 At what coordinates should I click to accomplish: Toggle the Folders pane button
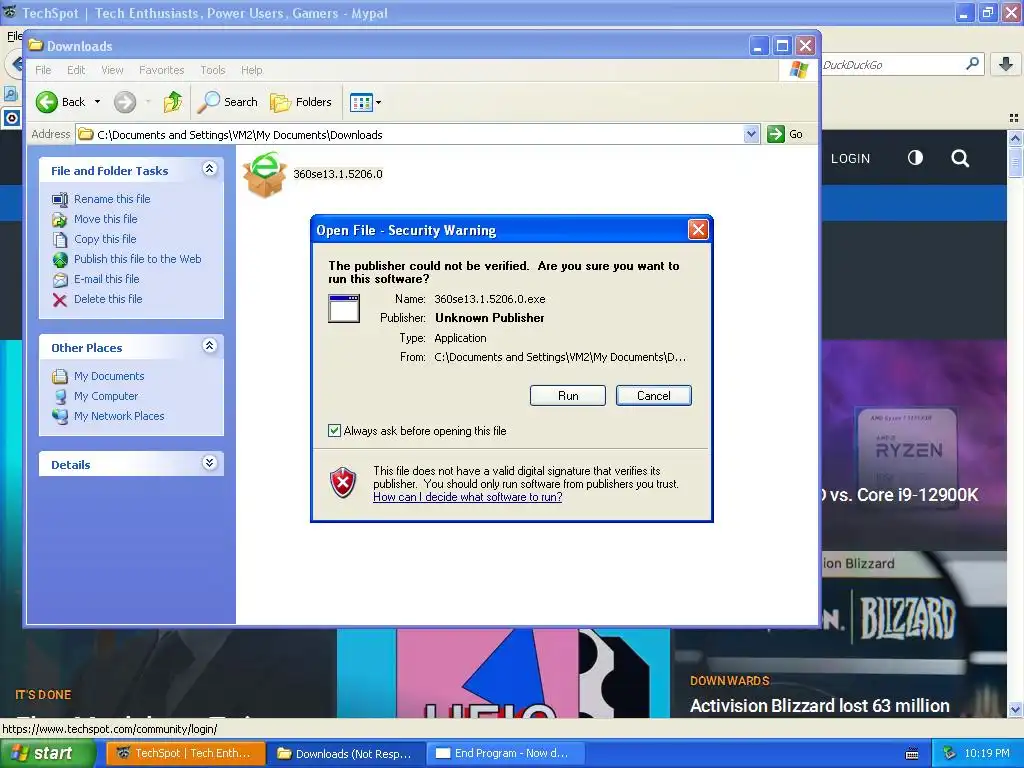pos(301,102)
